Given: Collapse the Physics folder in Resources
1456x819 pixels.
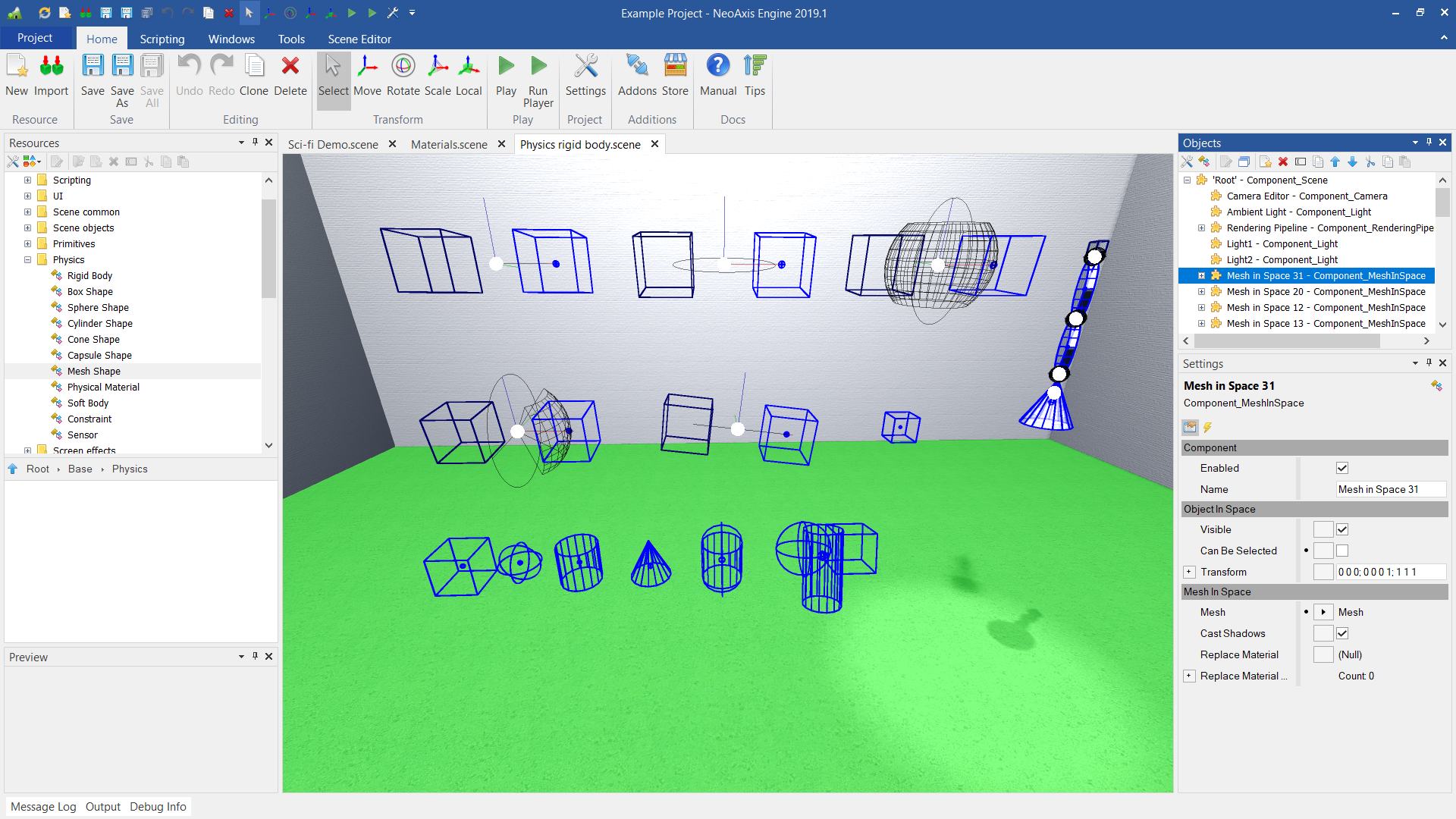Looking at the screenshot, I should (x=28, y=259).
